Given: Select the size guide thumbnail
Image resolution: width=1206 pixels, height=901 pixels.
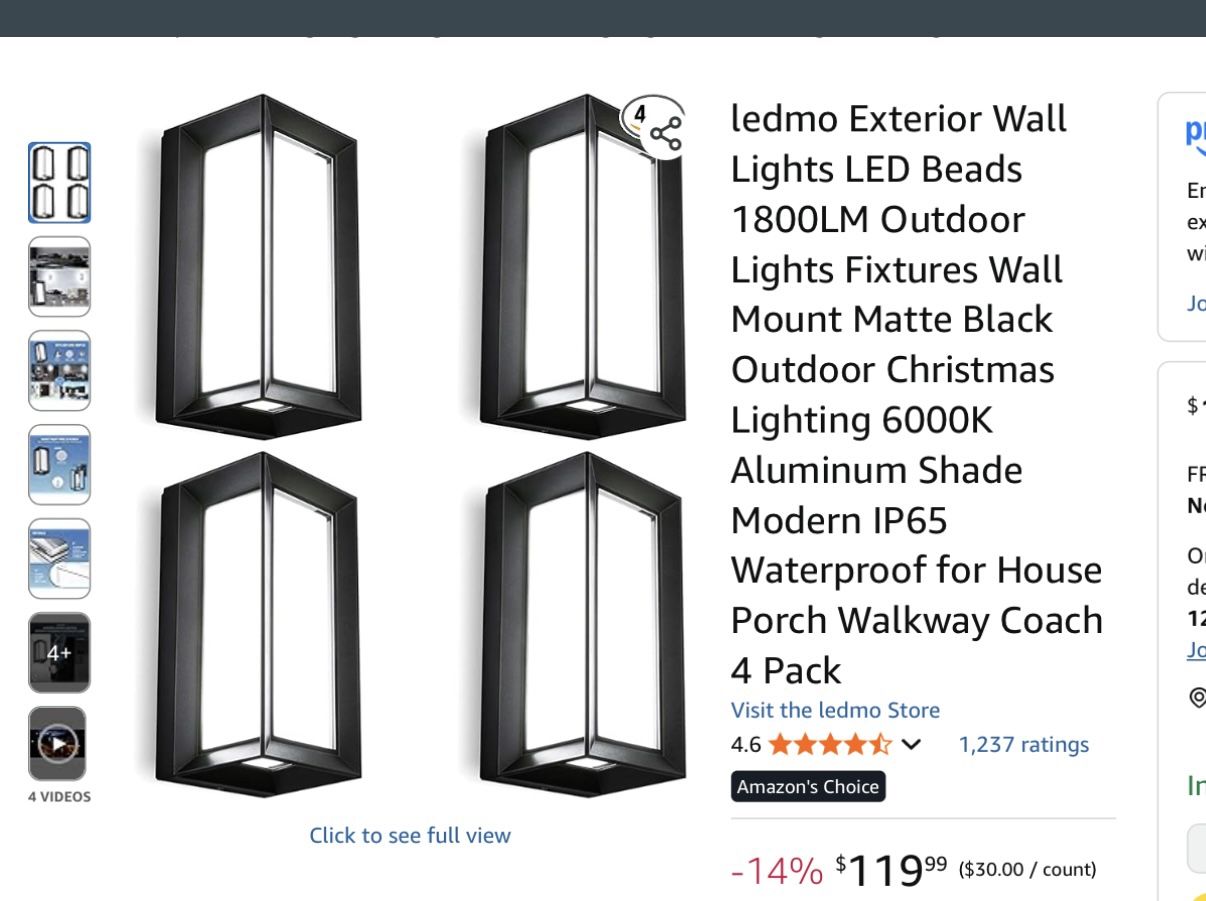Looking at the screenshot, I should 60,464.
